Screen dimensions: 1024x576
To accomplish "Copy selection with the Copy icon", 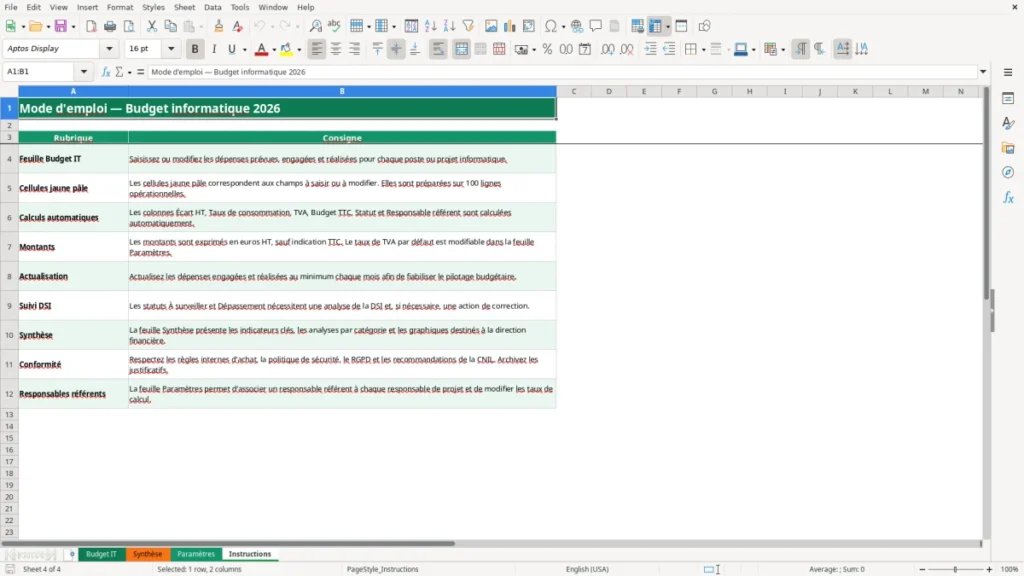I will click(170, 26).
